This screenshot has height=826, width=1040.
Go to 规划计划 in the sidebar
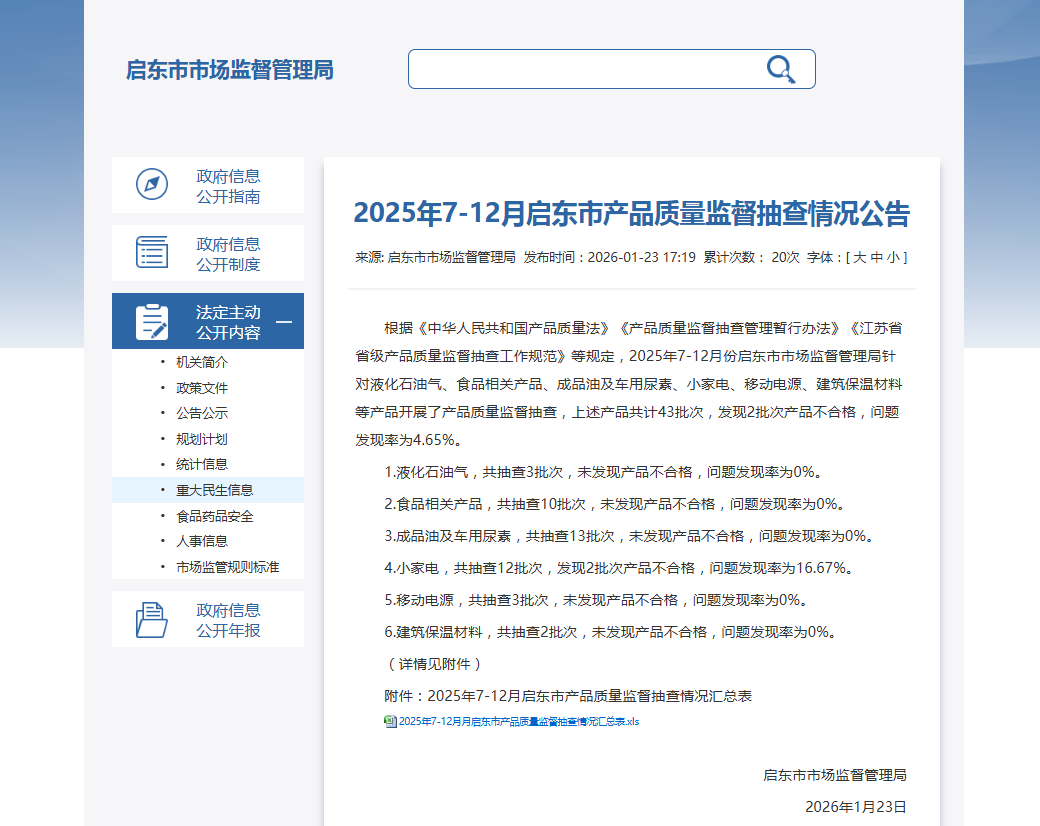(x=202, y=439)
